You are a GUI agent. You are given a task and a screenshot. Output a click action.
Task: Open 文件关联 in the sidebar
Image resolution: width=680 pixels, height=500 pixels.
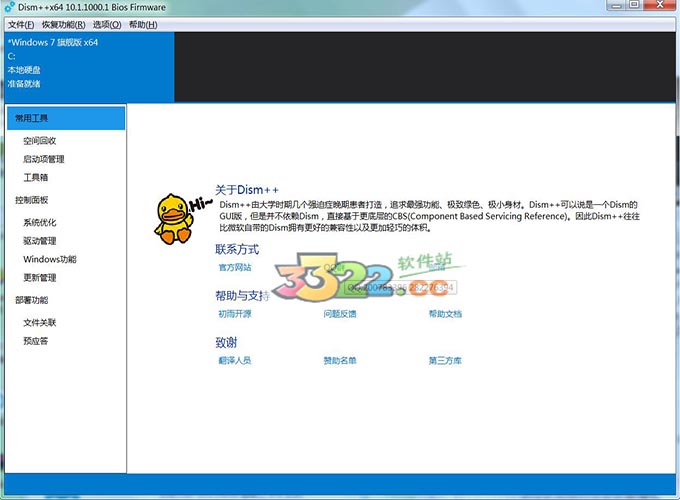pos(39,323)
